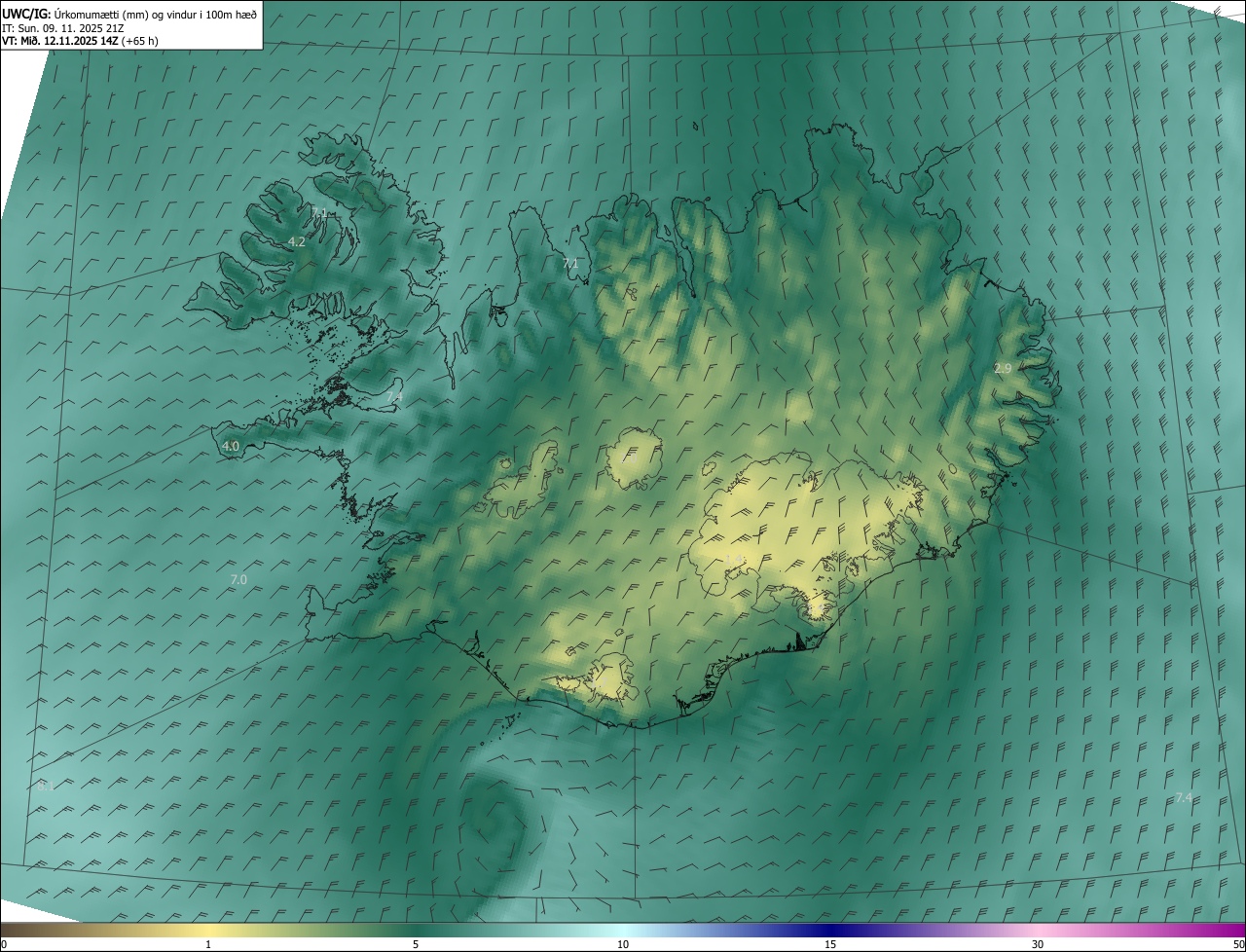Click the title line "UWC/IG: Úrkomumætti (mm) og vindur"
The image size is (1246, 952).
coord(129,13)
